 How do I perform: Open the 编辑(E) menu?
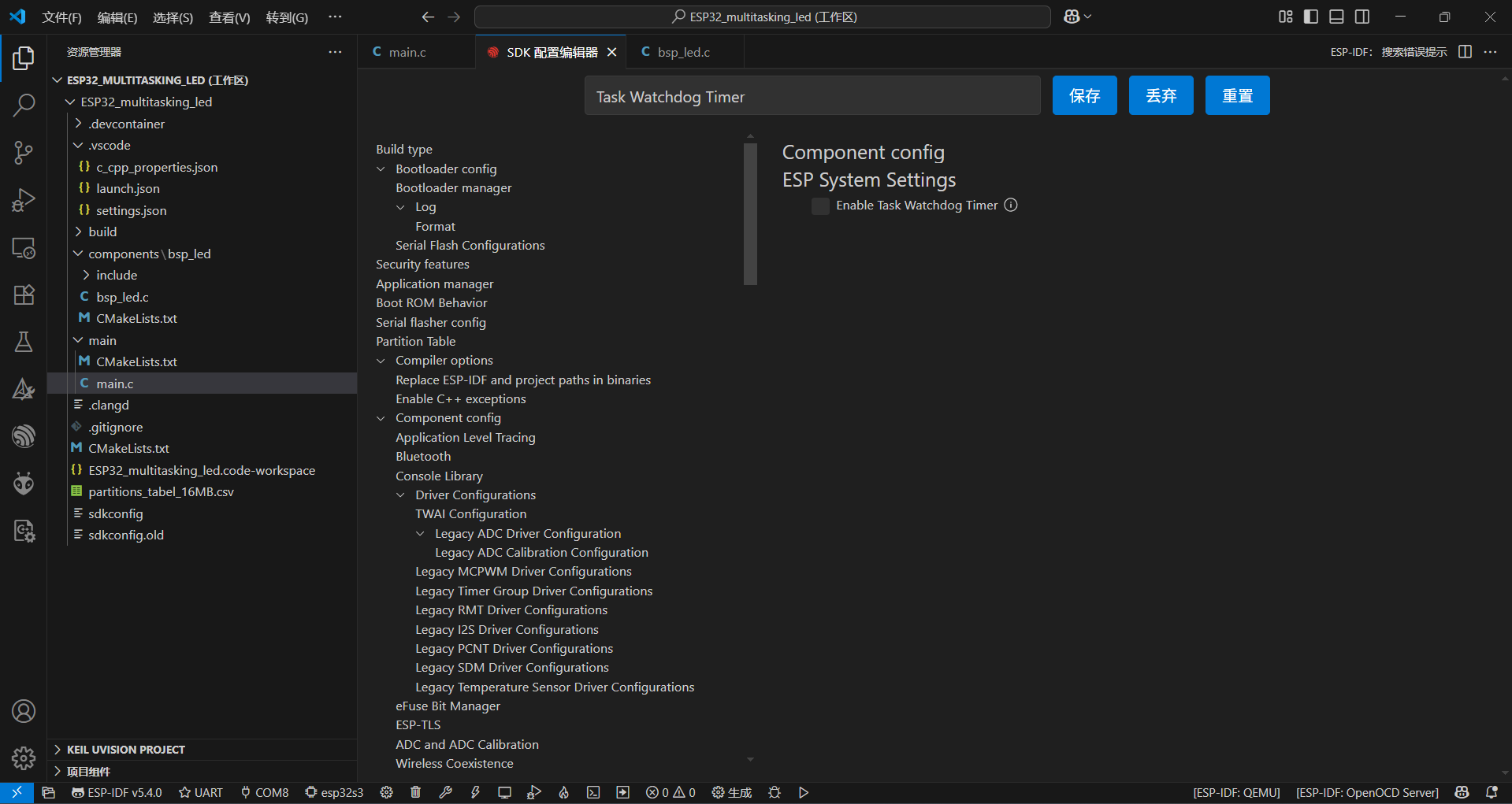117,17
